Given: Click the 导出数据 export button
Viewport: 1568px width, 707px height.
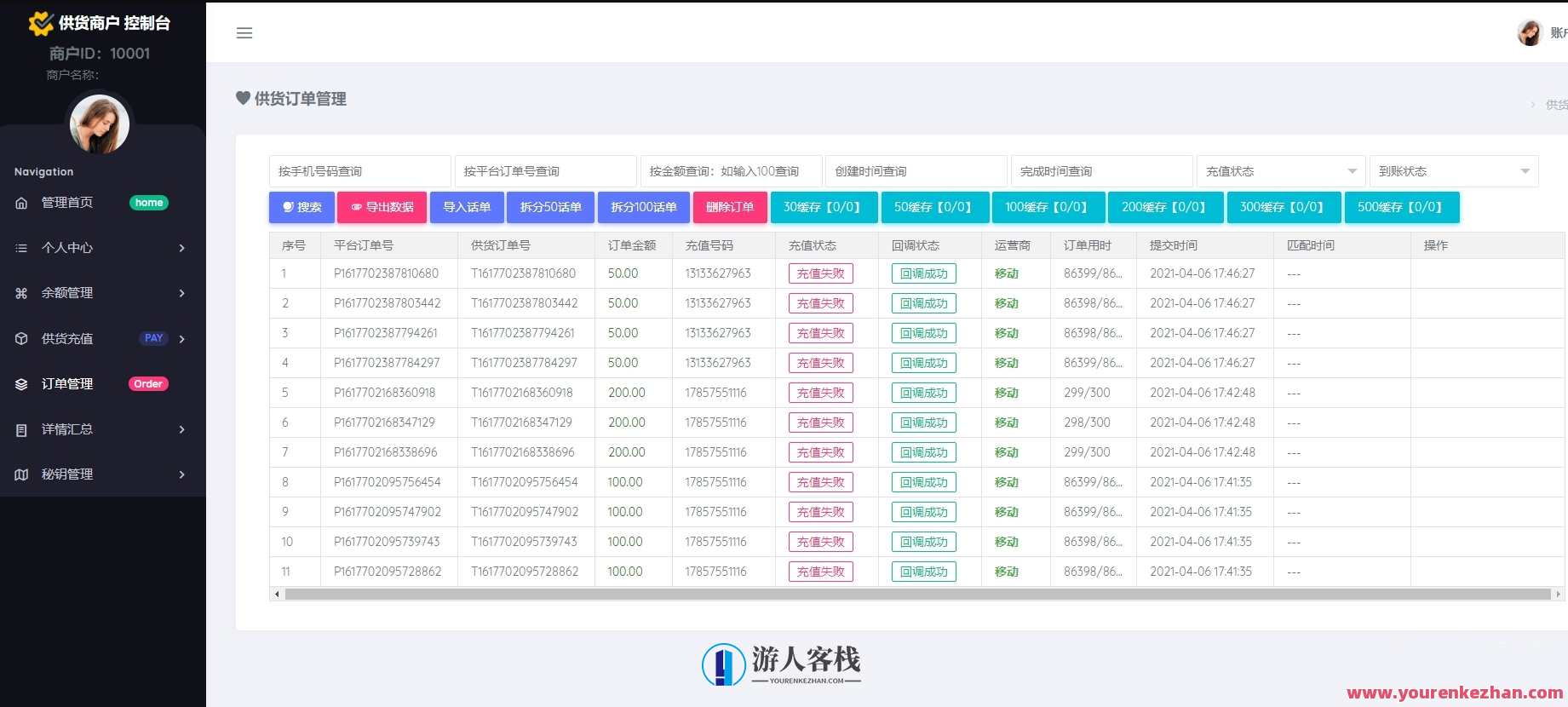Looking at the screenshot, I should [x=382, y=207].
